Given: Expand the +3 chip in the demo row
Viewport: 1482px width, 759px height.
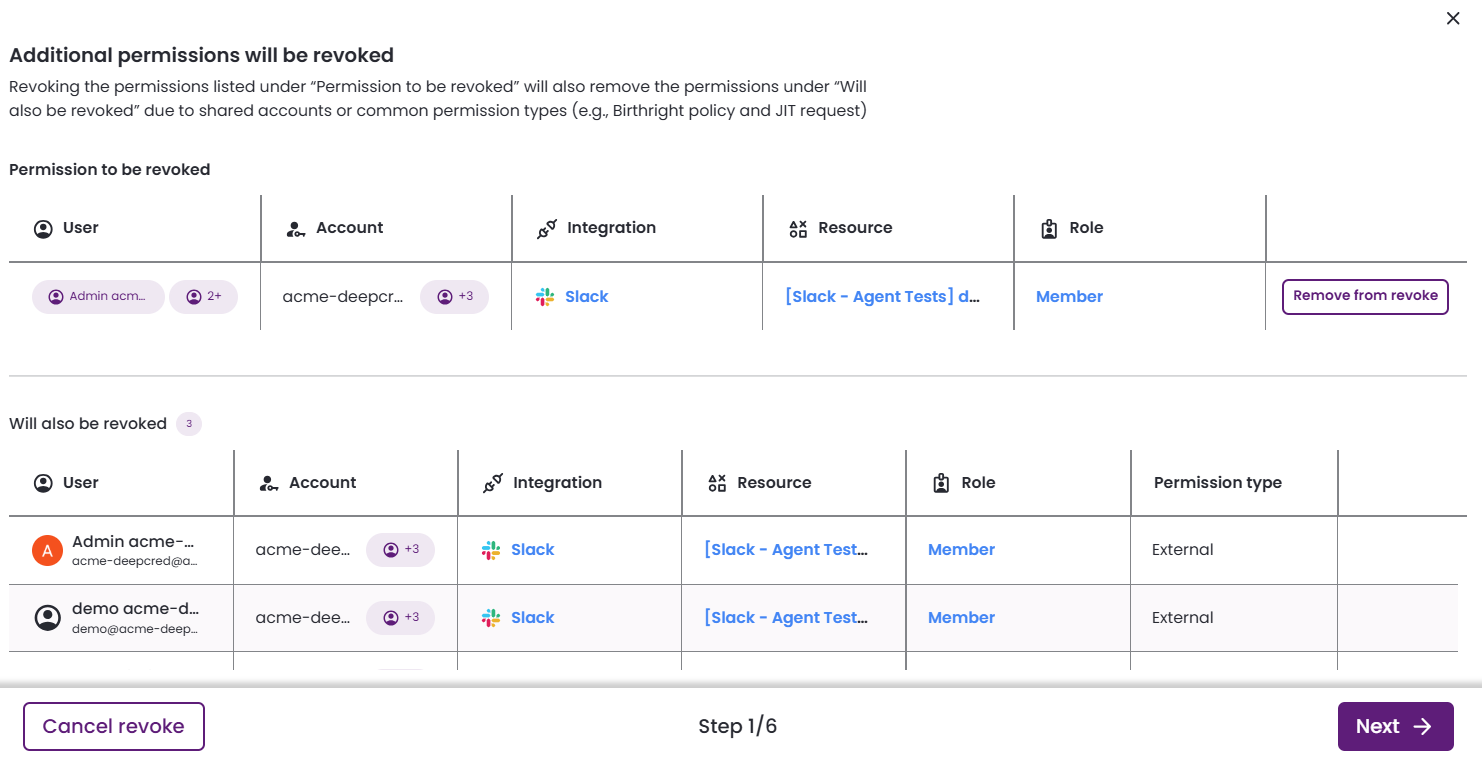Looking at the screenshot, I should 401,618.
